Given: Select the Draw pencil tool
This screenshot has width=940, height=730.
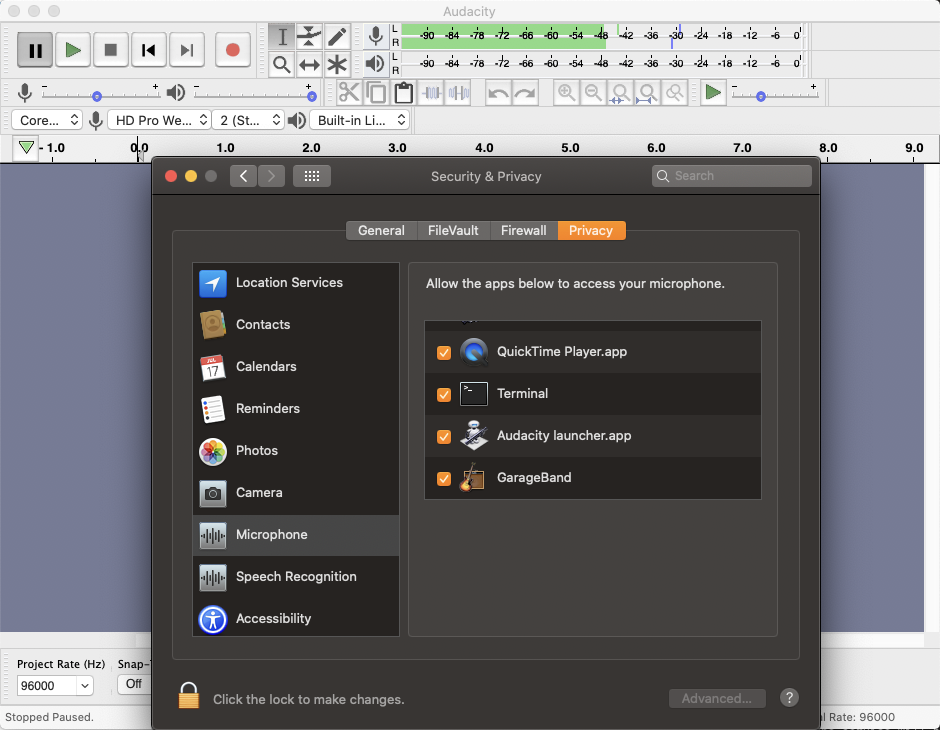Looking at the screenshot, I should pyautogui.click(x=338, y=37).
